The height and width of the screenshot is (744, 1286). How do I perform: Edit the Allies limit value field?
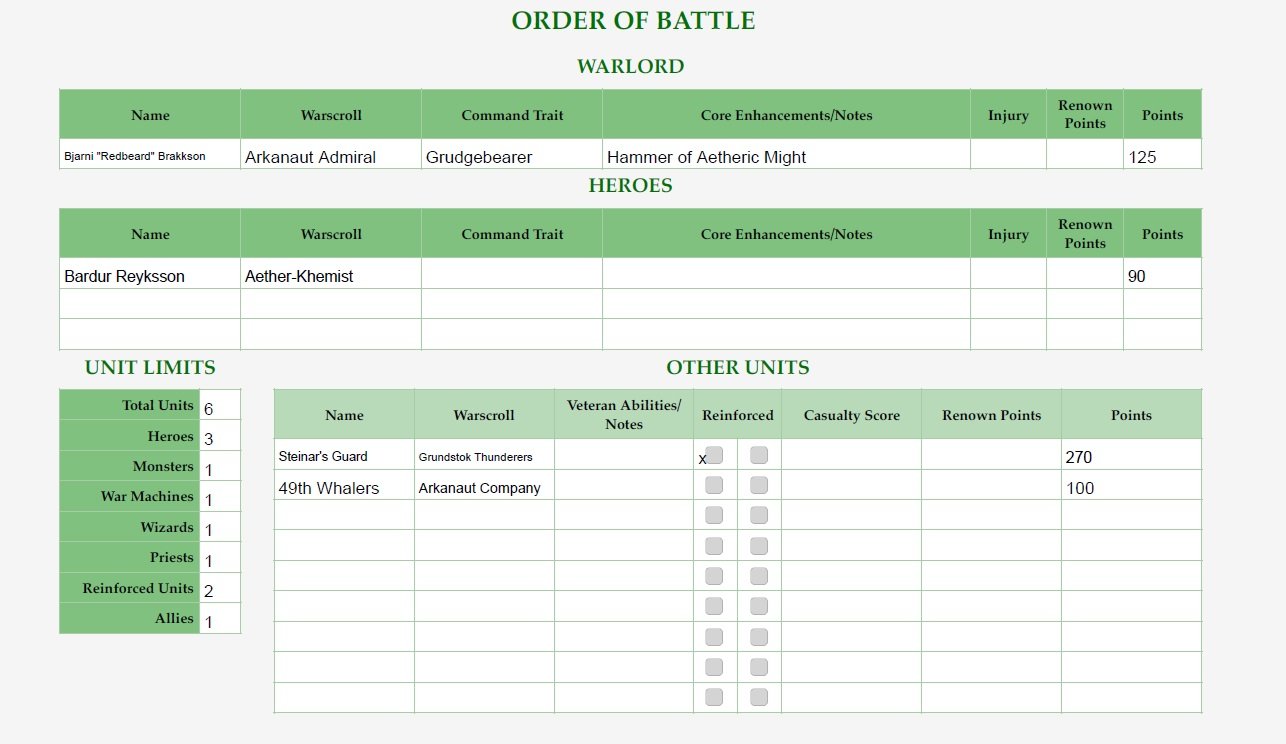tap(220, 619)
